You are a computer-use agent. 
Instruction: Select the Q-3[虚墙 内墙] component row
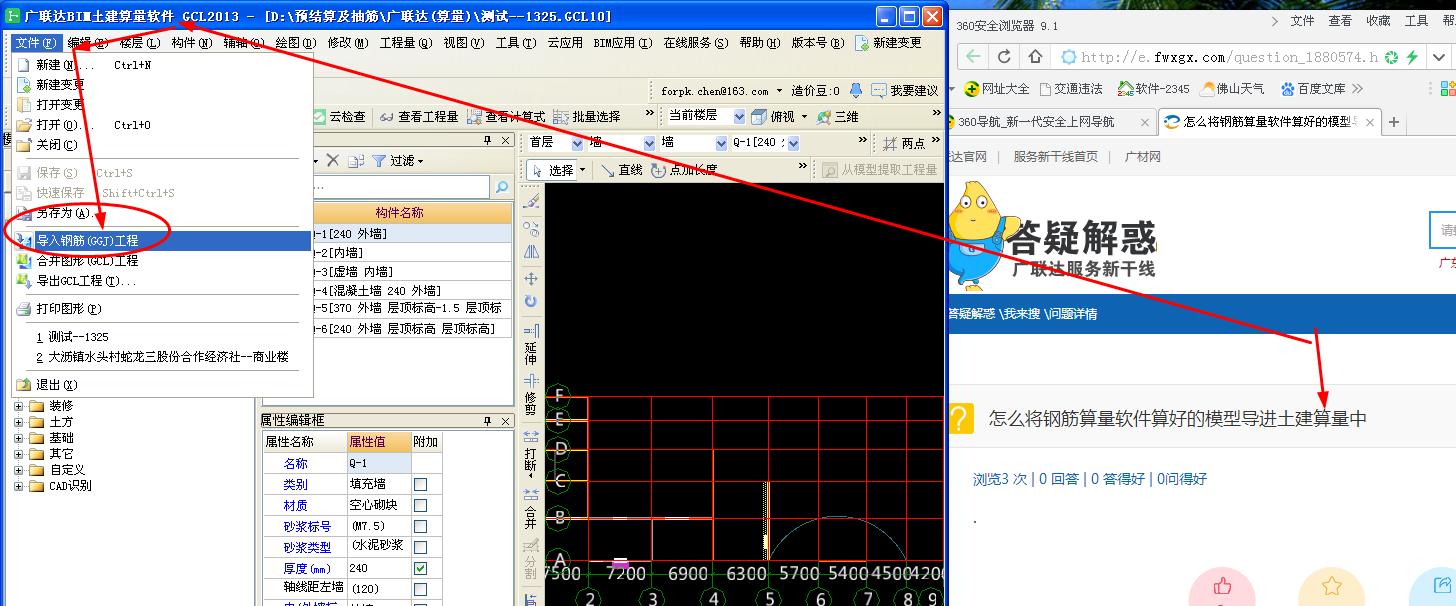click(x=413, y=271)
